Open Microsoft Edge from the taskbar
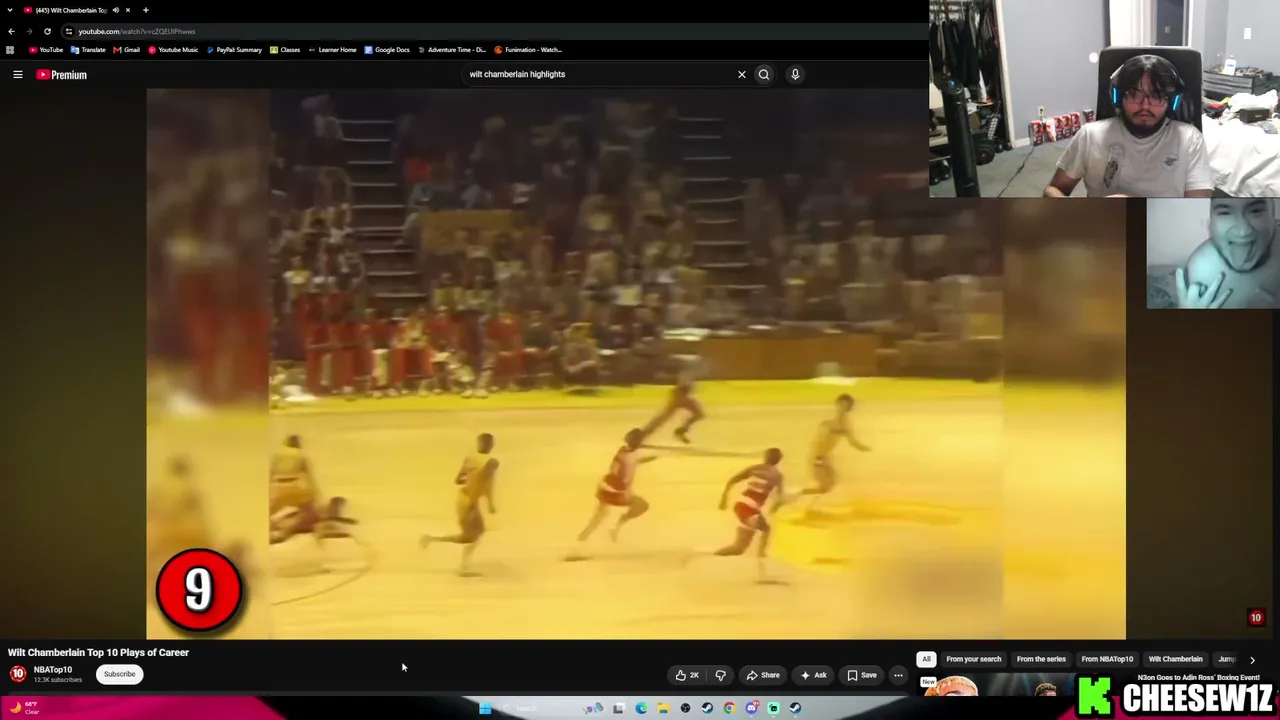This screenshot has height=720, width=1280. click(641, 708)
